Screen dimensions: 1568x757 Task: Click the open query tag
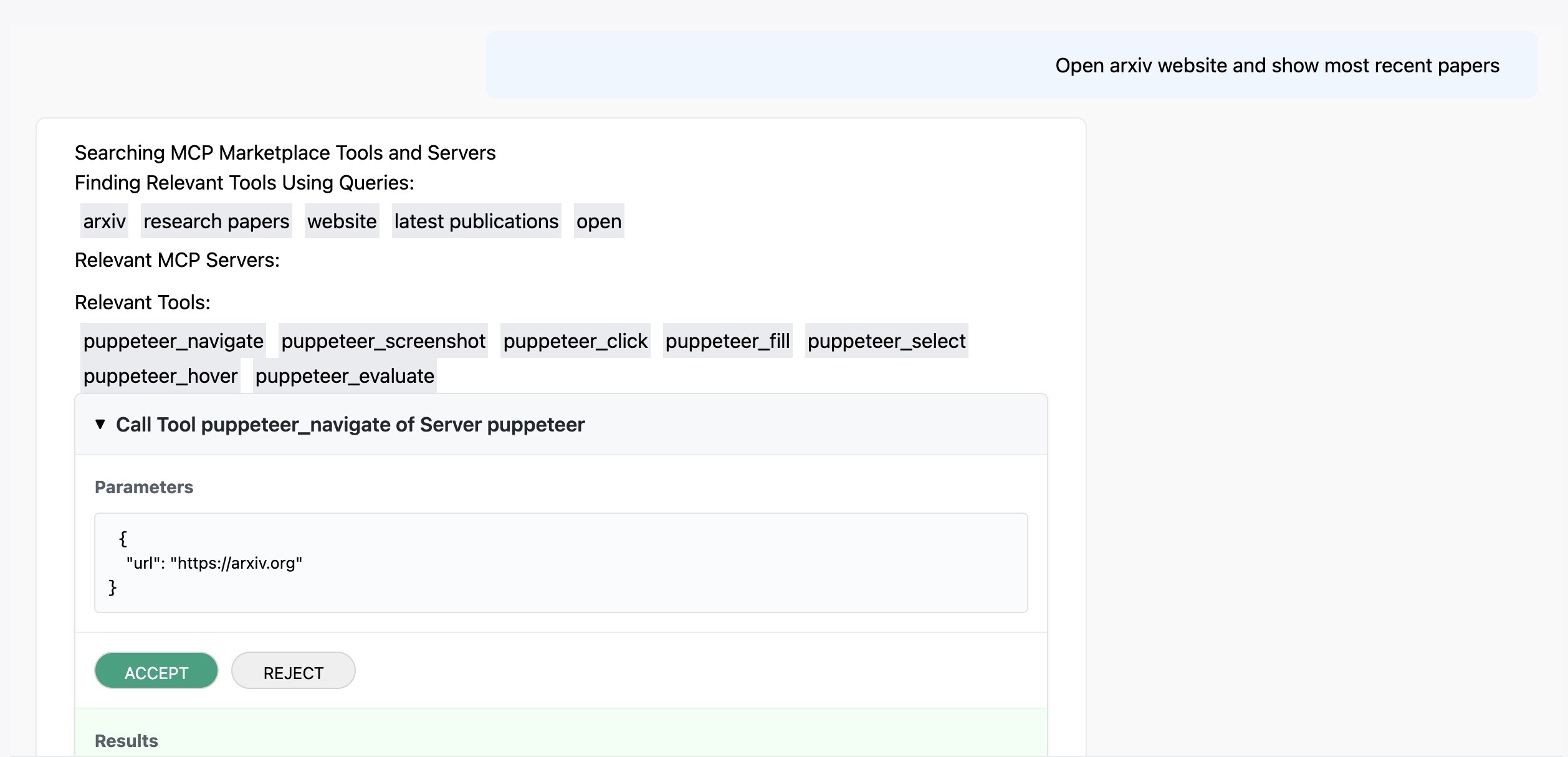(x=599, y=221)
